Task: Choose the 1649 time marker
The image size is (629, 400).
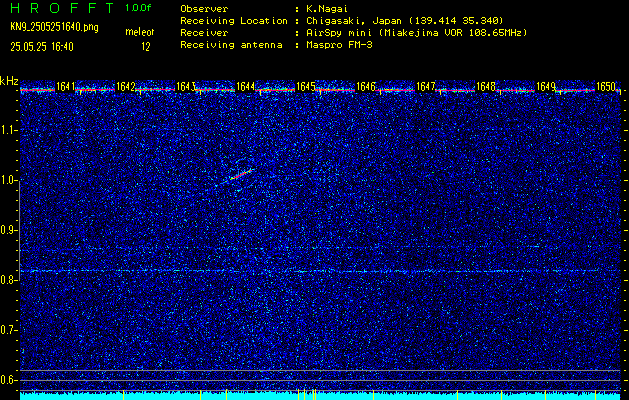Action: coord(546,86)
